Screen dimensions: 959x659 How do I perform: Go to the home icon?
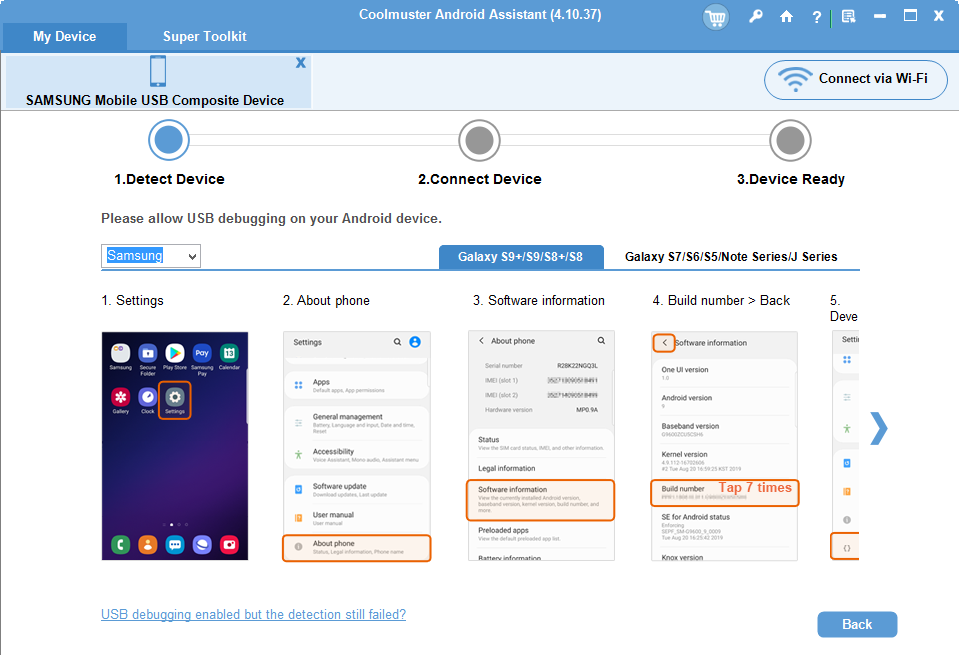(786, 17)
